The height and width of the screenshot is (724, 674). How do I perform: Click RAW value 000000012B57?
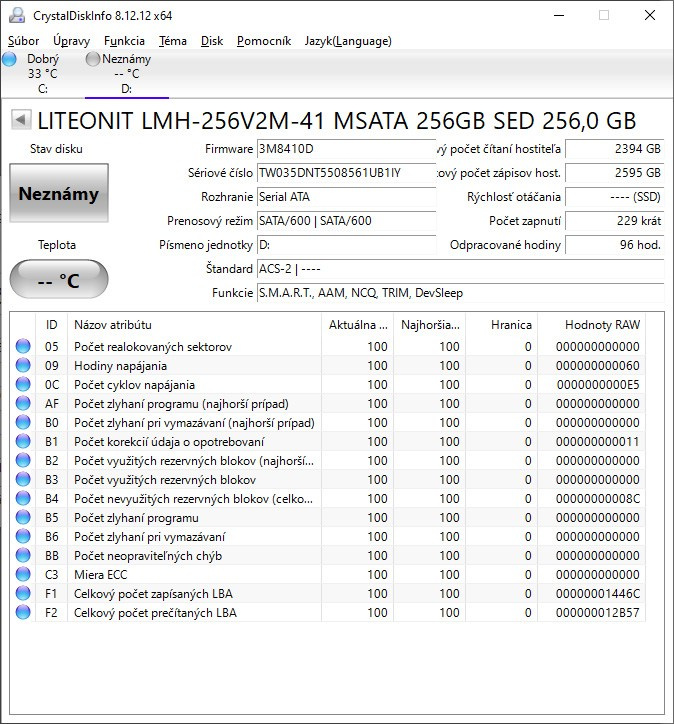click(x=598, y=613)
